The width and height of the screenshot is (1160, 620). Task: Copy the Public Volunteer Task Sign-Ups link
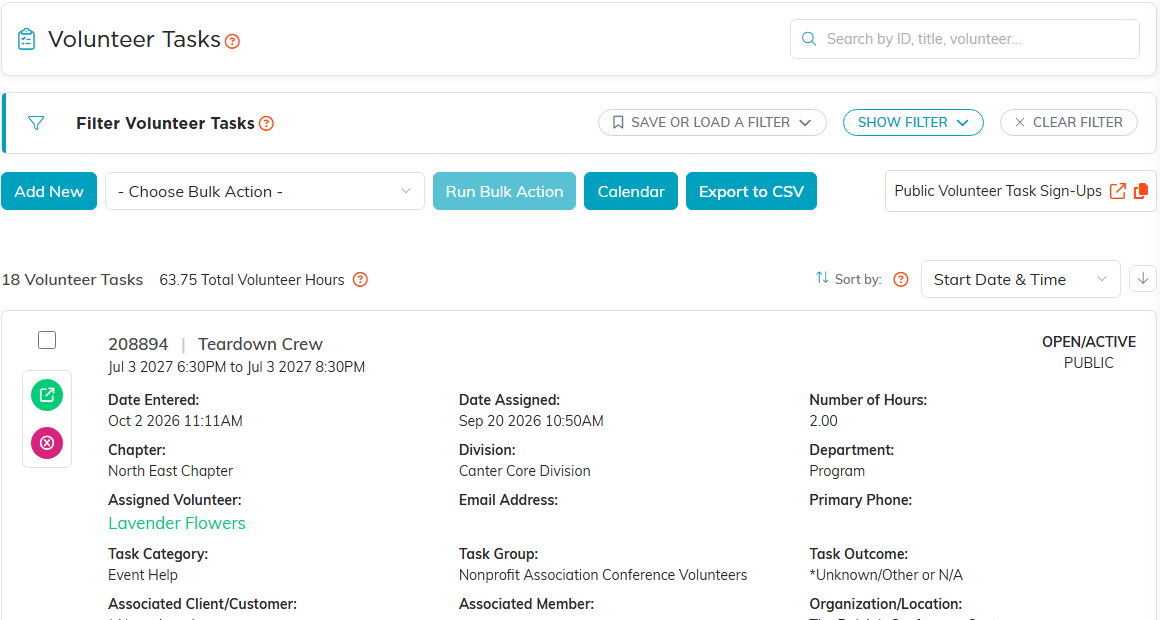[1141, 191]
